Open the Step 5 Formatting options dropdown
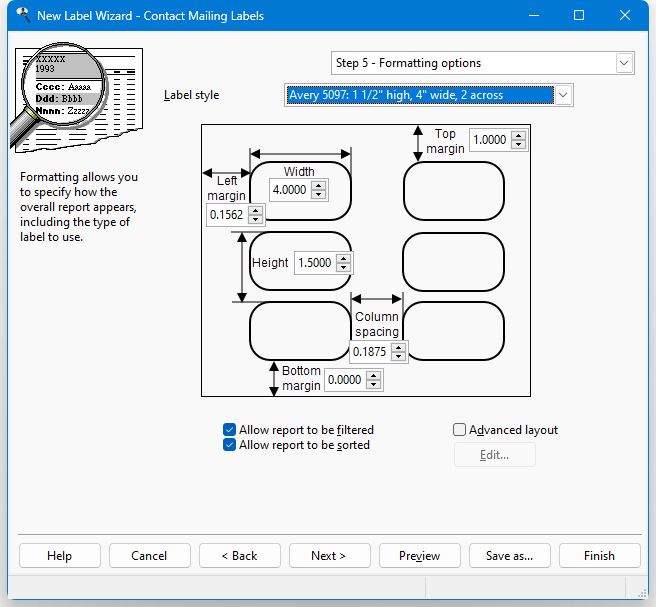This screenshot has width=656, height=607. 624,63
